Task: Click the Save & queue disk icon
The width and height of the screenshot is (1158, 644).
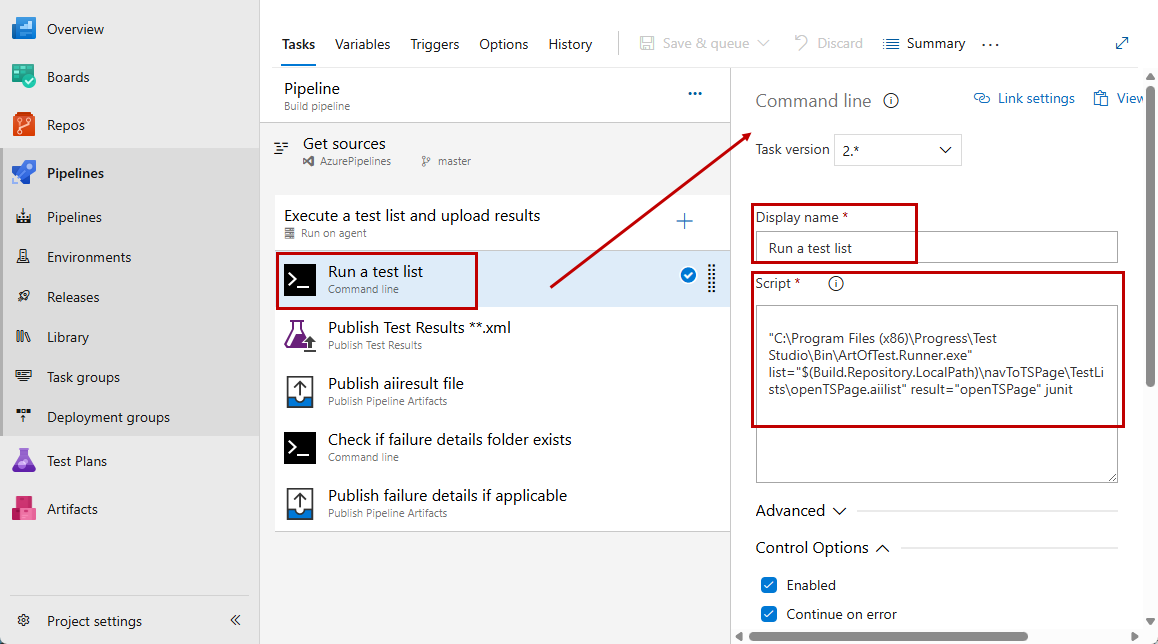Action: click(x=647, y=43)
